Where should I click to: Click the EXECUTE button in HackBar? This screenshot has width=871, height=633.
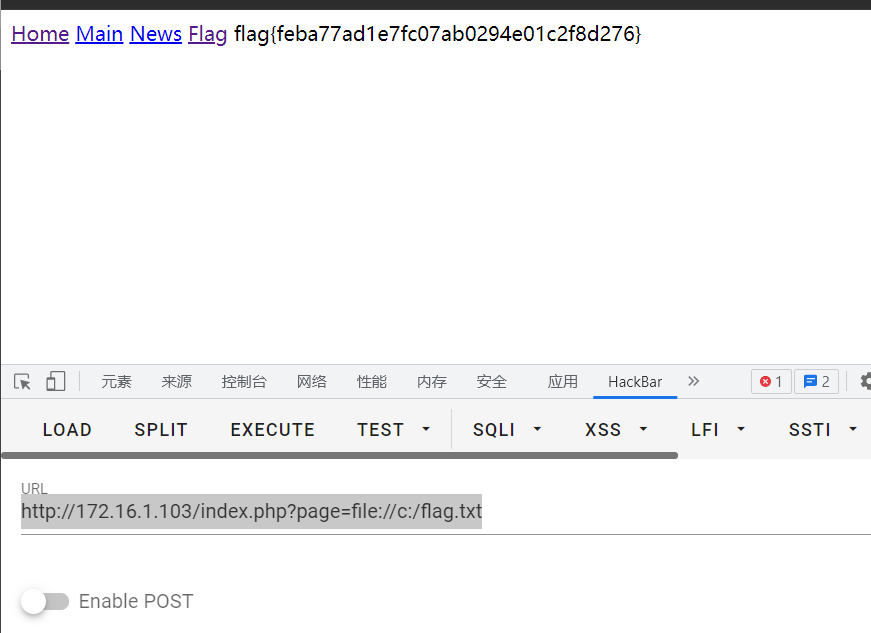[273, 429]
